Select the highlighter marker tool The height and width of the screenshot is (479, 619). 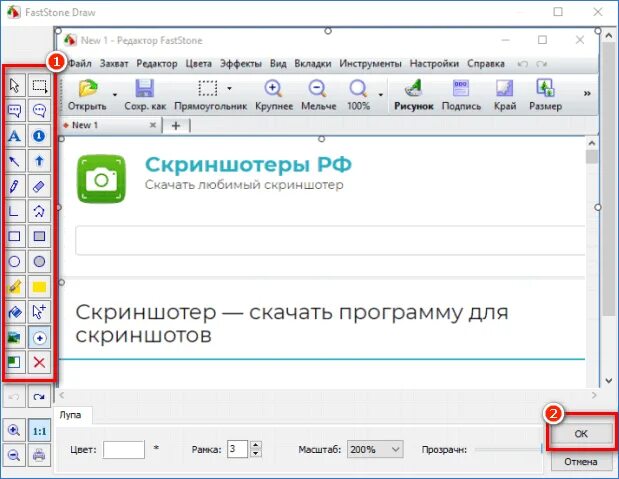(15, 287)
